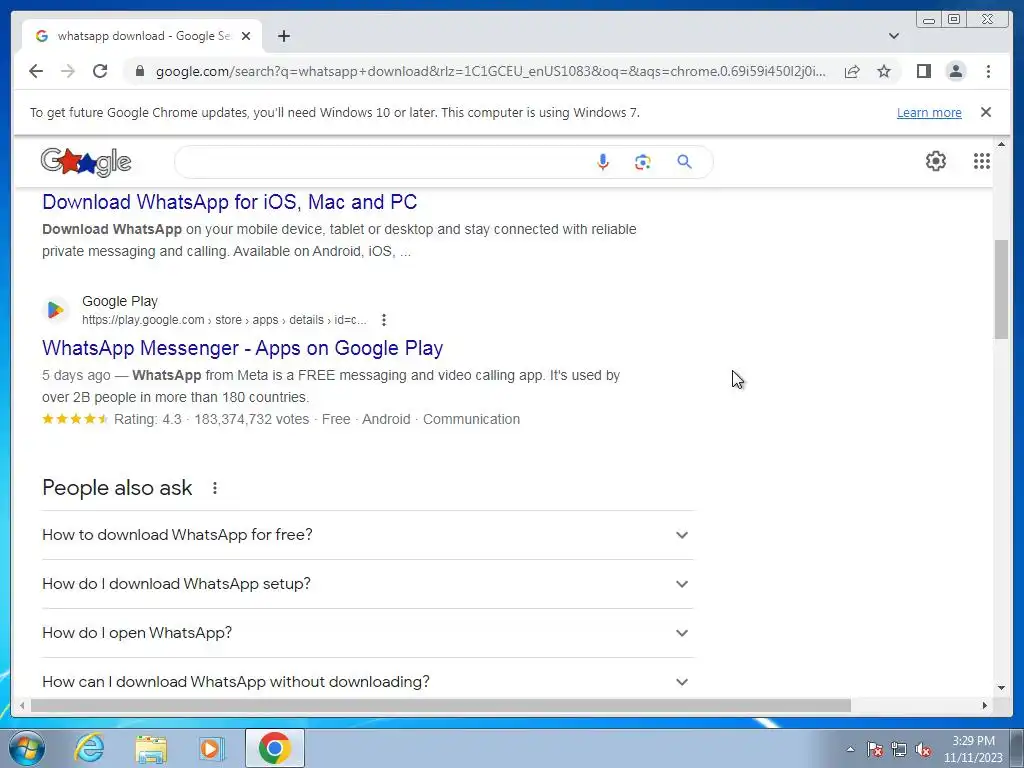Click the horizontal scrollbar thumb
The image size is (1024, 768).
tap(441, 705)
